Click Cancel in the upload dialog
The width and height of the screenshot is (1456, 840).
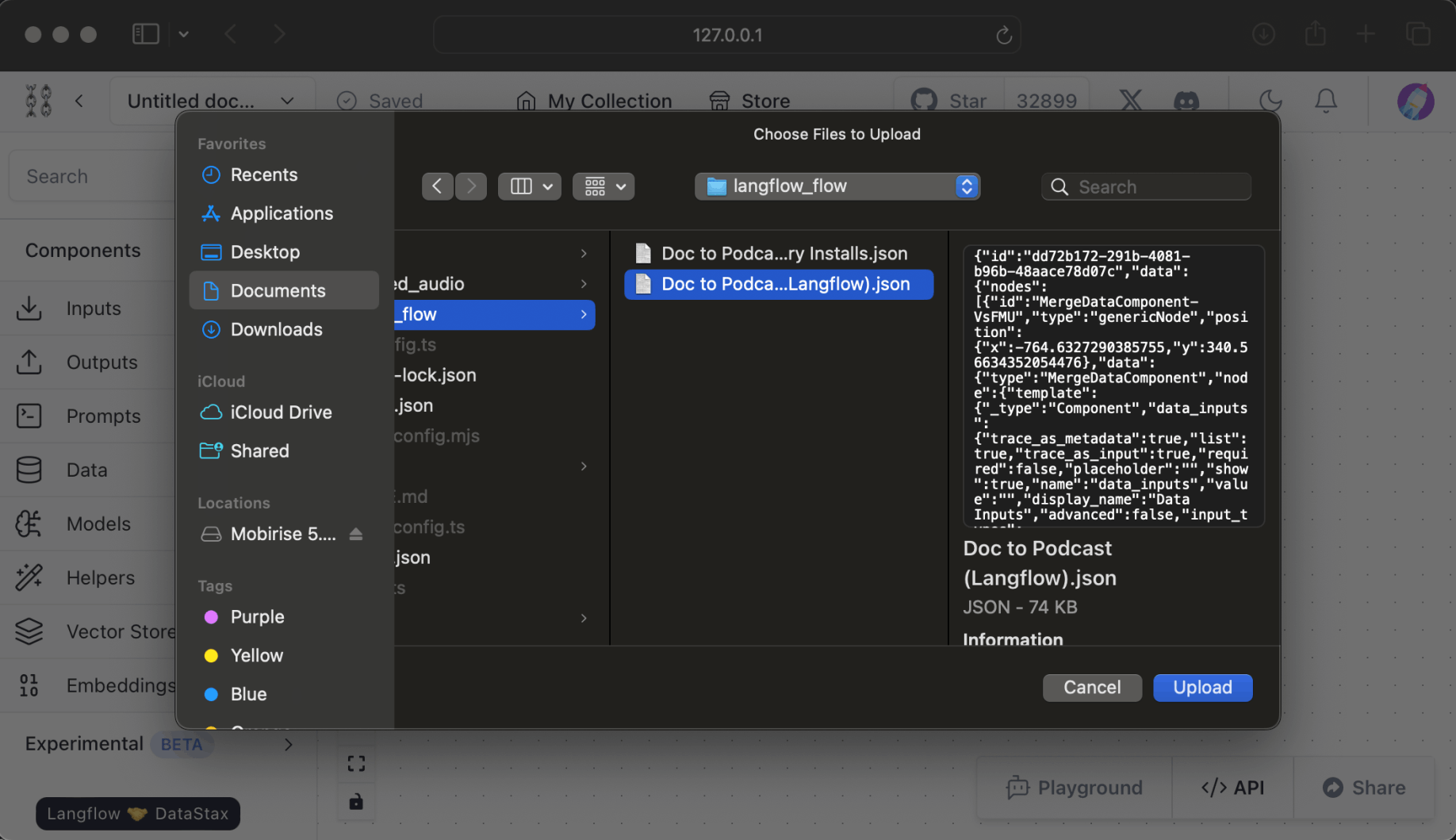click(1092, 688)
